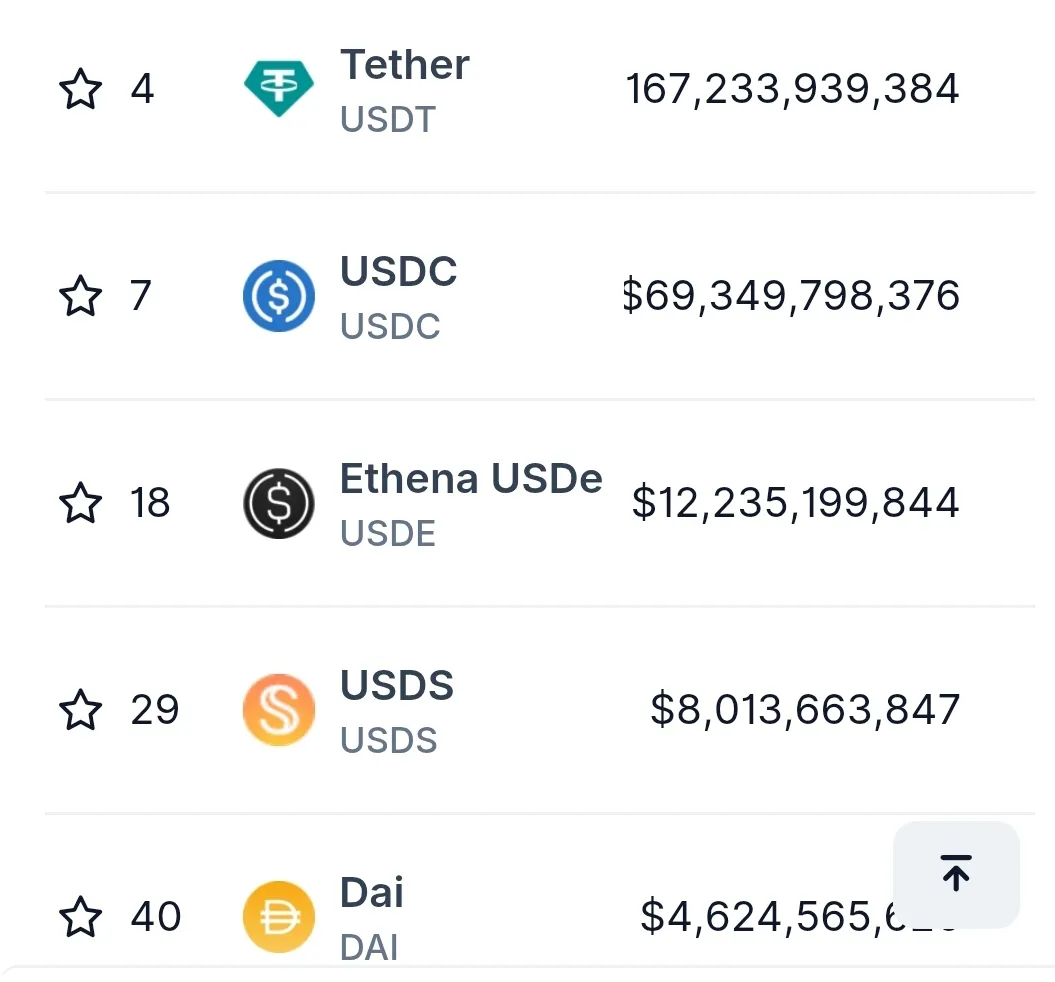This screenshot has width=1055, height=982.
Task: Click the $12,235,199,844 market cap value
Action: 795,503
